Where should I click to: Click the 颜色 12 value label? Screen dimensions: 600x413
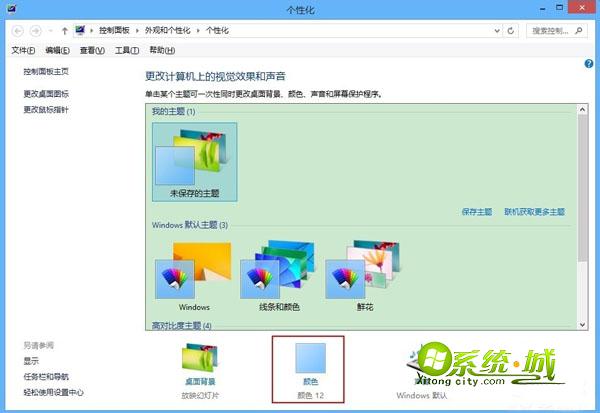point(310,395)
